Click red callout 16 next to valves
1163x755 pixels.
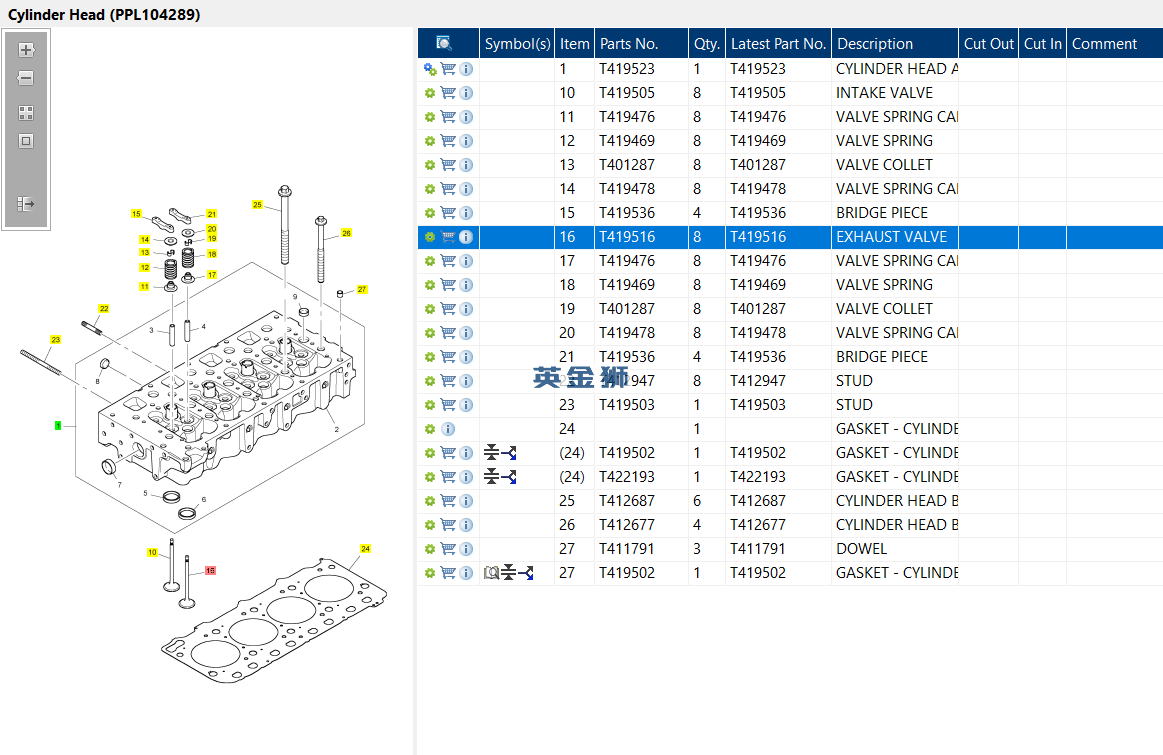click(x=210, y=570)
